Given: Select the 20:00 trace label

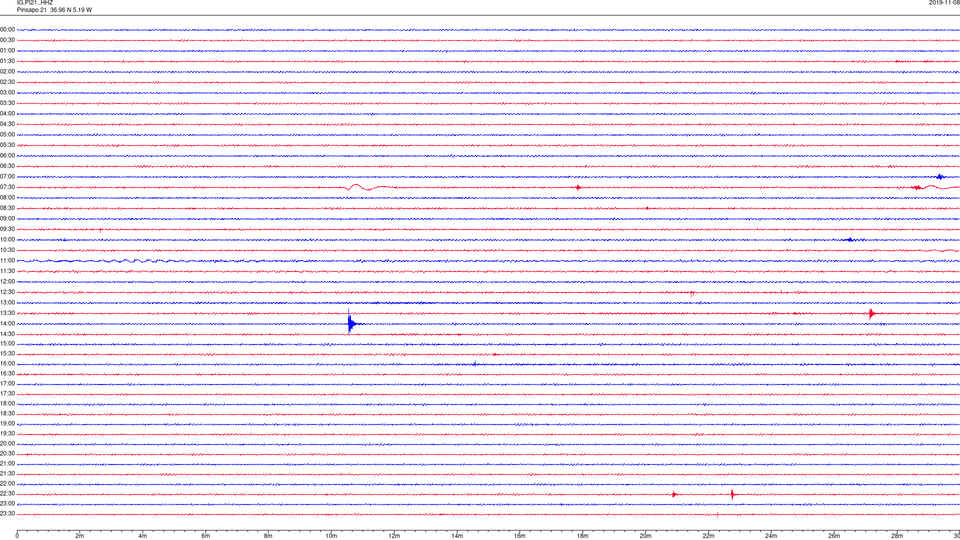Looking at the screenshot, I should [7, 444].
